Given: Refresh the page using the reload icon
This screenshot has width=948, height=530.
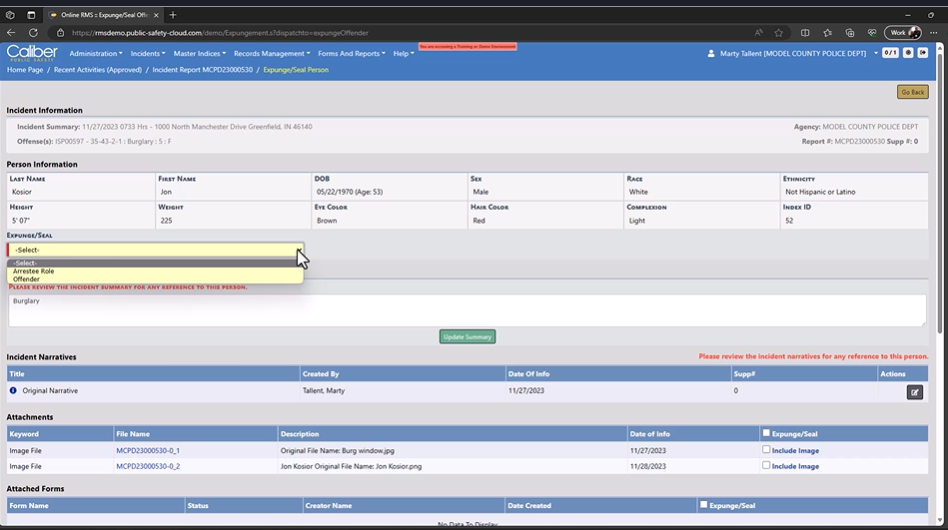Looking at the screenshot, I should [x=35, y=32].
